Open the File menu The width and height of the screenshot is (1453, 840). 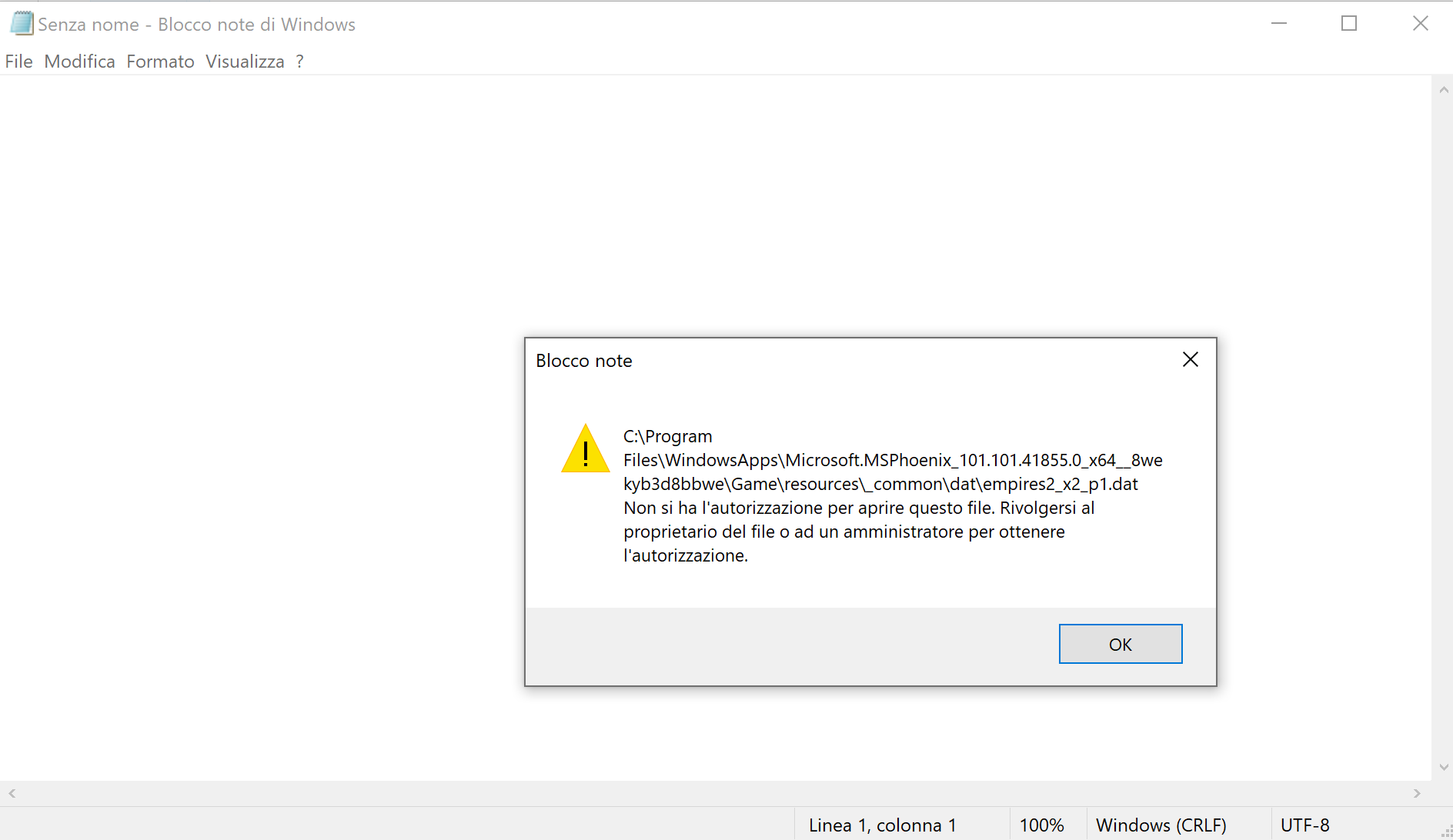click(x=18, y=62)
